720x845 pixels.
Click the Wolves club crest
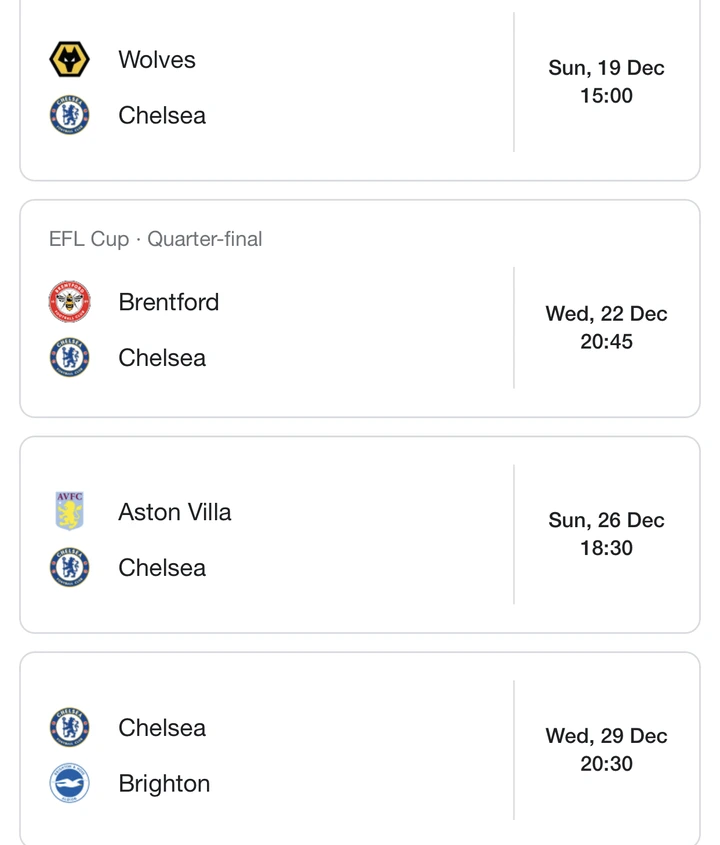70,59
